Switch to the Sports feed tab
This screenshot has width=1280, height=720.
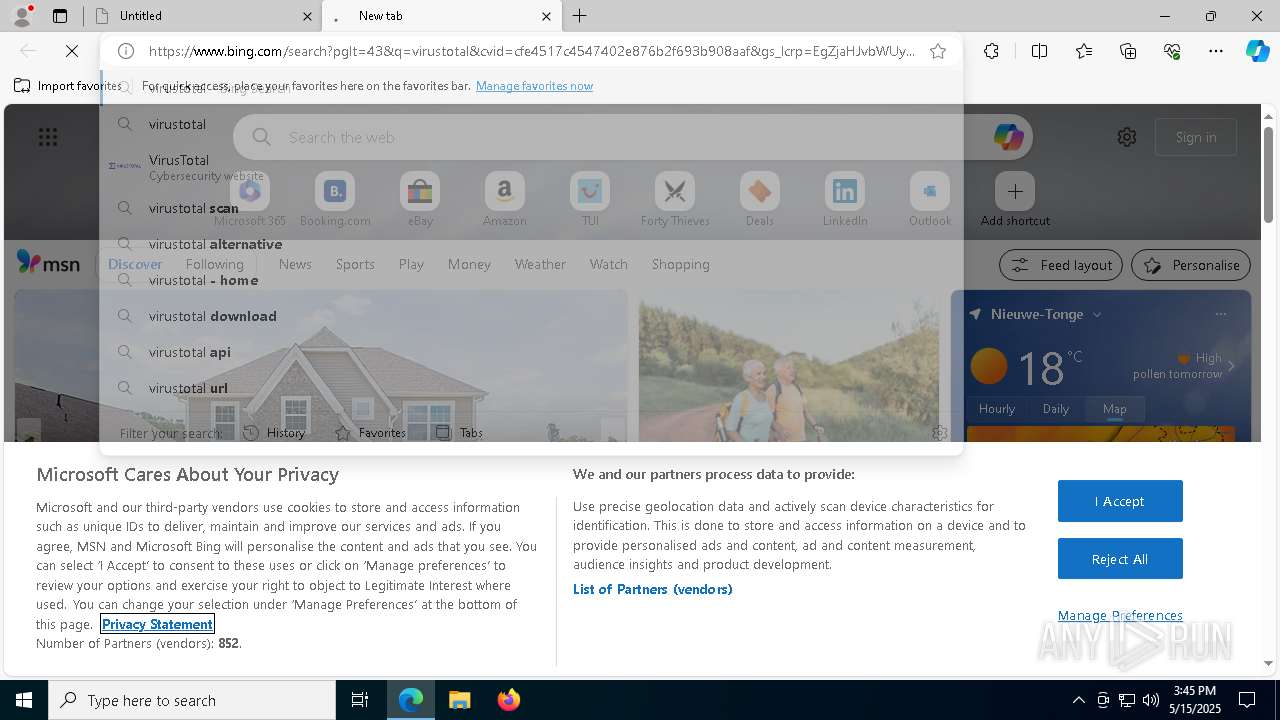tap(355, 264)
